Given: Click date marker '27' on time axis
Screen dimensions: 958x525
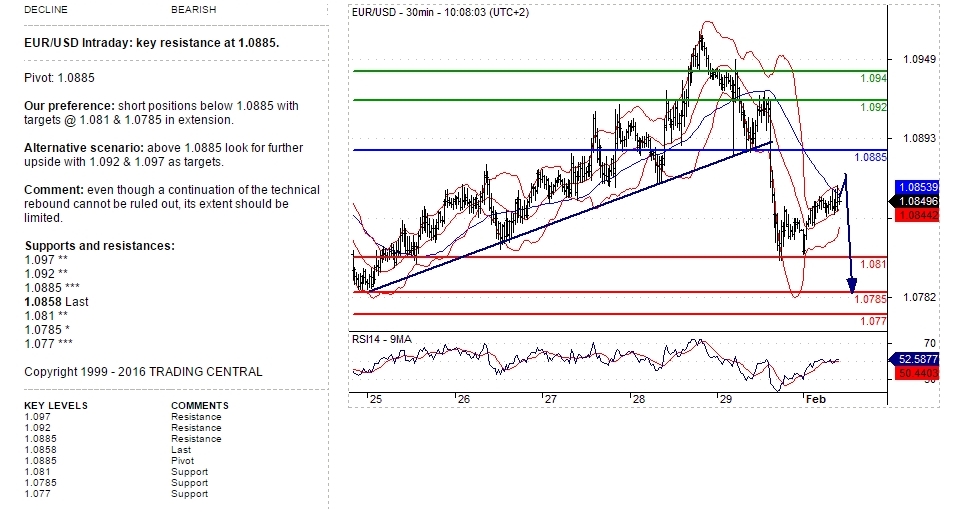Looking at the screenshot, I should point(551,399).
